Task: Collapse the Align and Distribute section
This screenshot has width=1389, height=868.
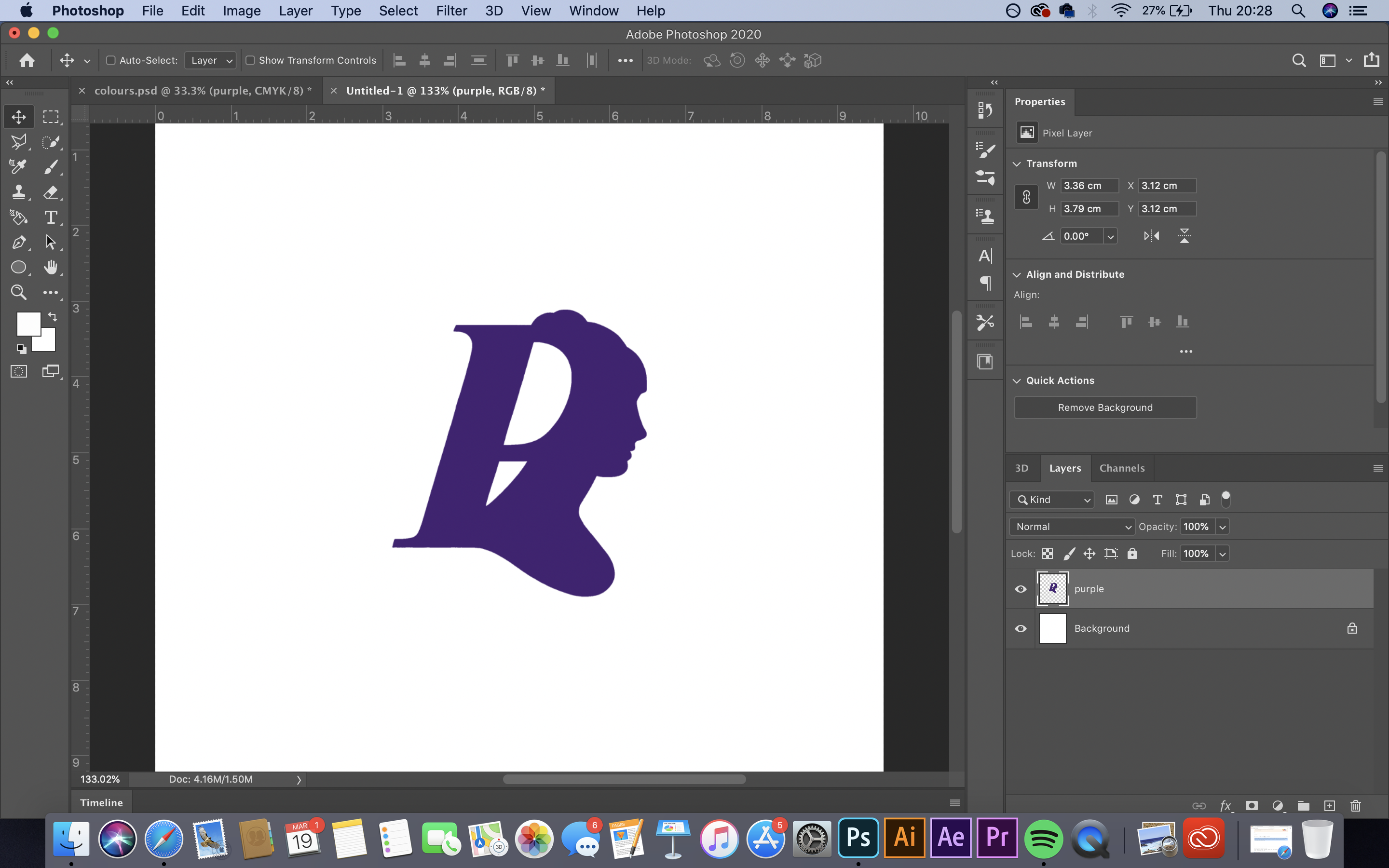Action: [x=1017, y=274]
